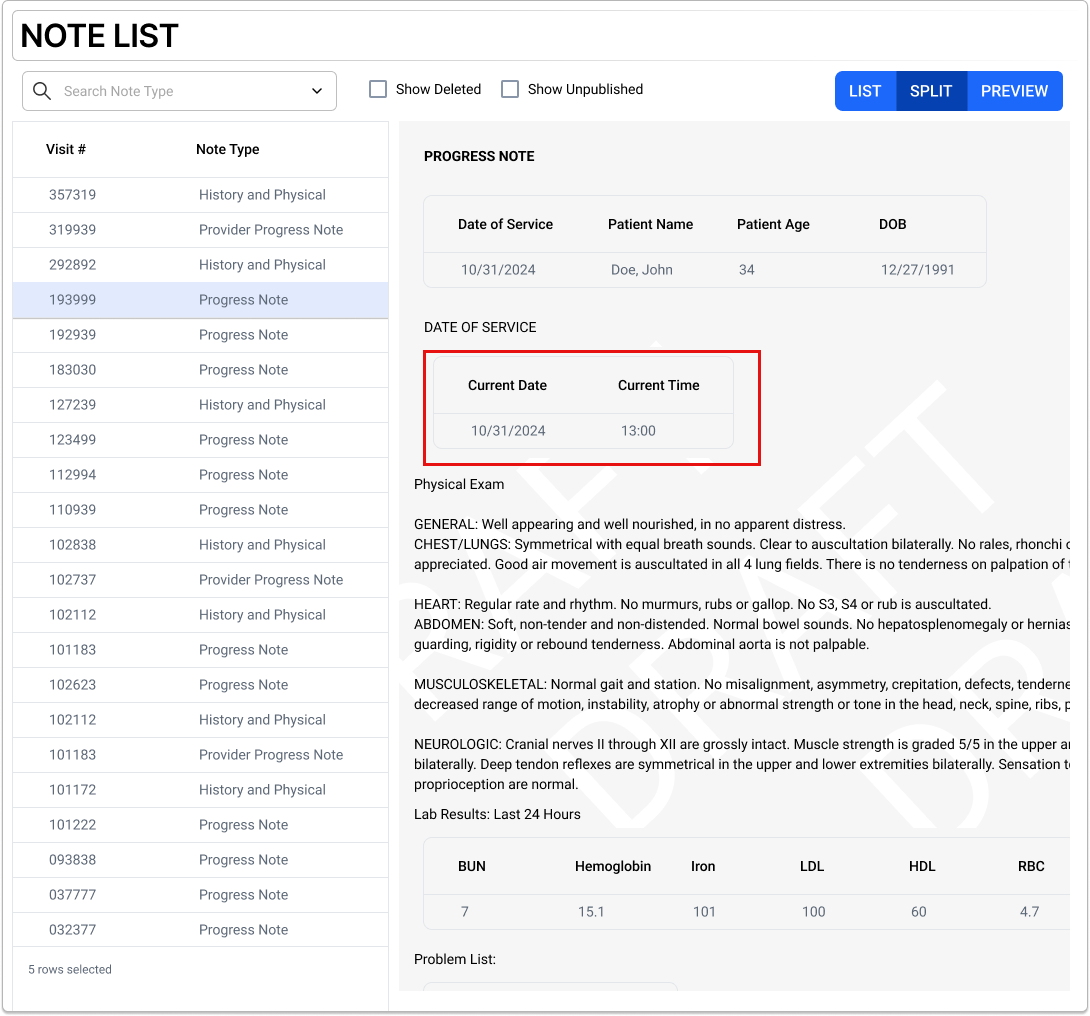Switch to the LIST view tab
The height and width of the screenshot is (1016, 1090).
865,91
